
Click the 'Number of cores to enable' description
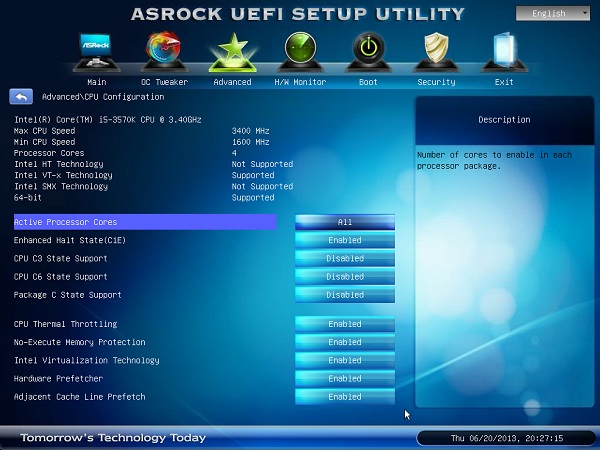tap(494, 160)
